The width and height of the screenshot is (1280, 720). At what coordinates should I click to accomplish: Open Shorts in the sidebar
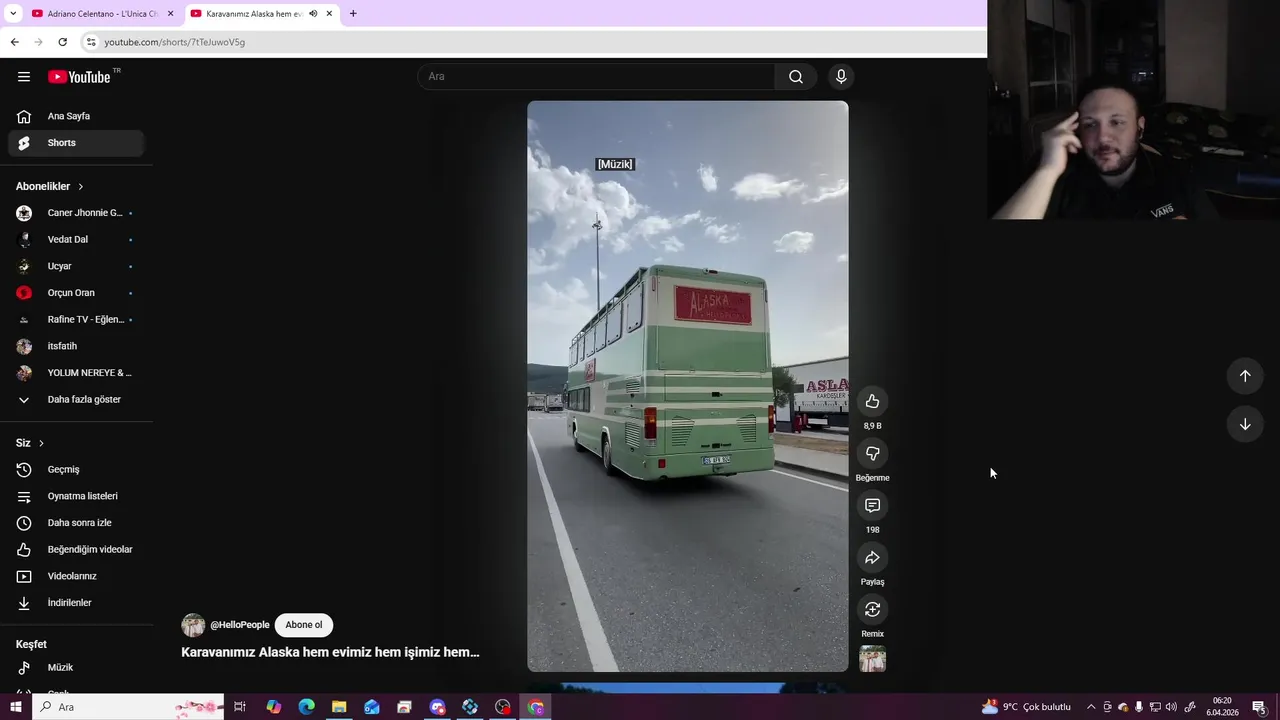pyautogui.click(x=76, y=143)
